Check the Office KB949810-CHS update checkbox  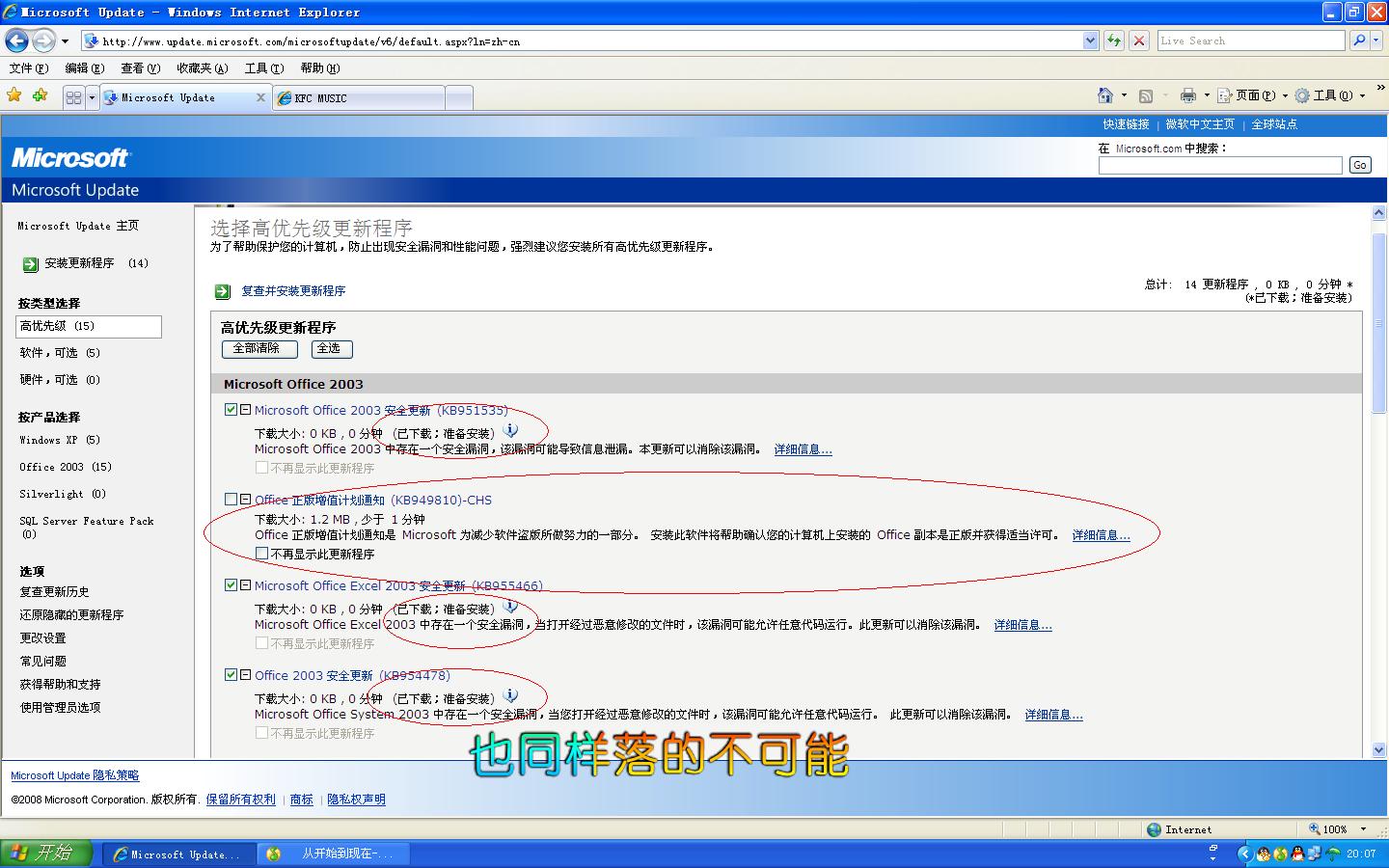tap(231, 499)
